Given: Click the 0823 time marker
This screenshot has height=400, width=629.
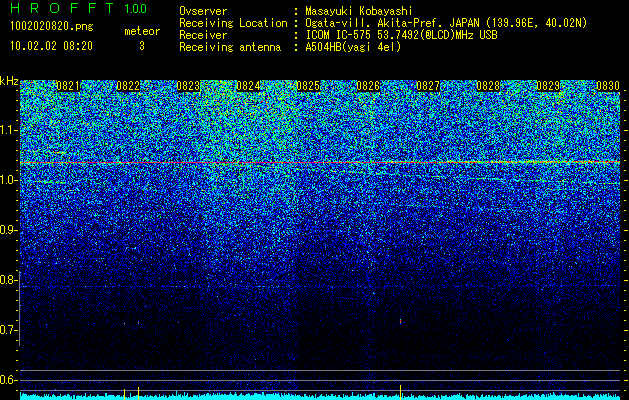Looking at the screenshot, I should (x=188, y=86).
